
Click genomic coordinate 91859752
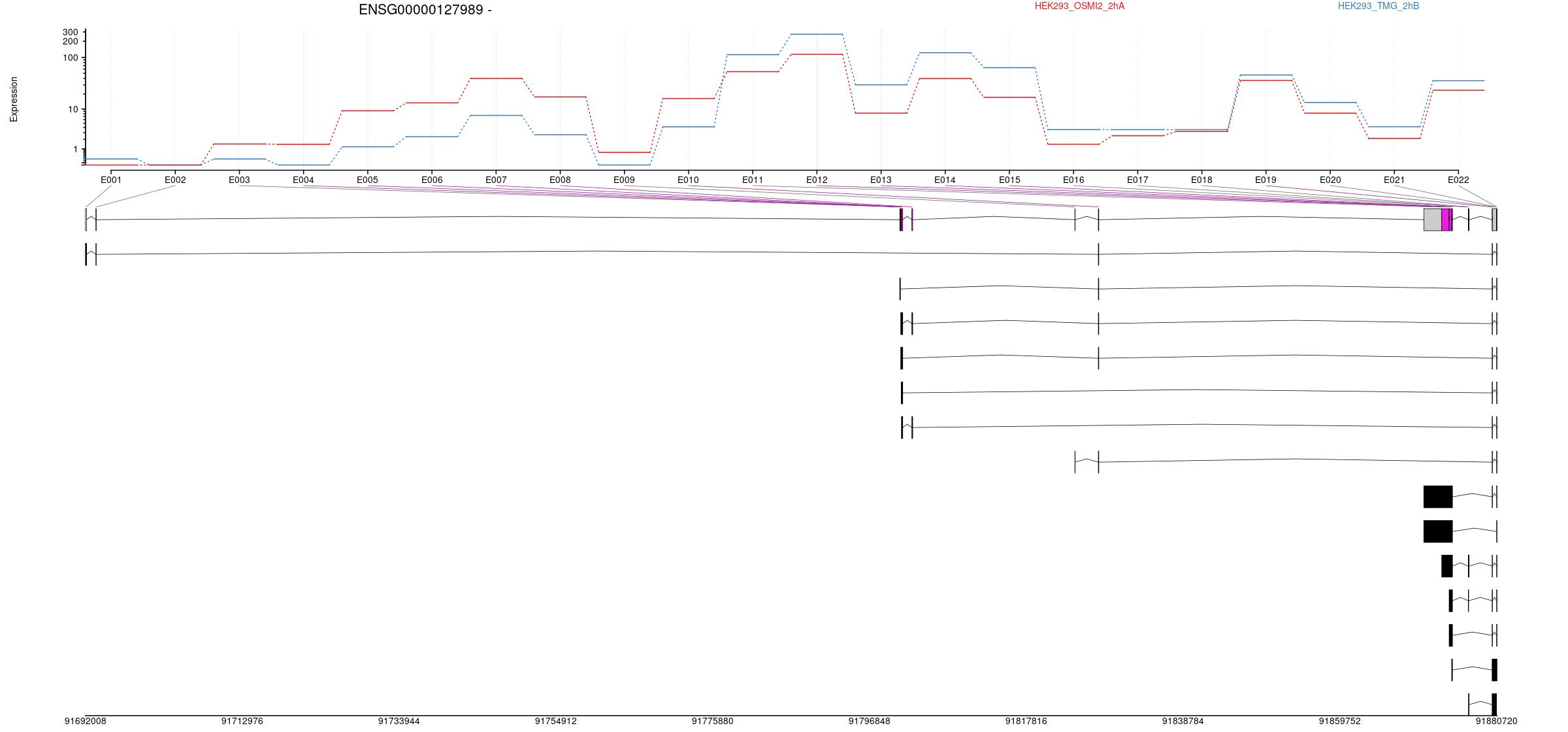pyautogui.click(x=1340, y=722)
